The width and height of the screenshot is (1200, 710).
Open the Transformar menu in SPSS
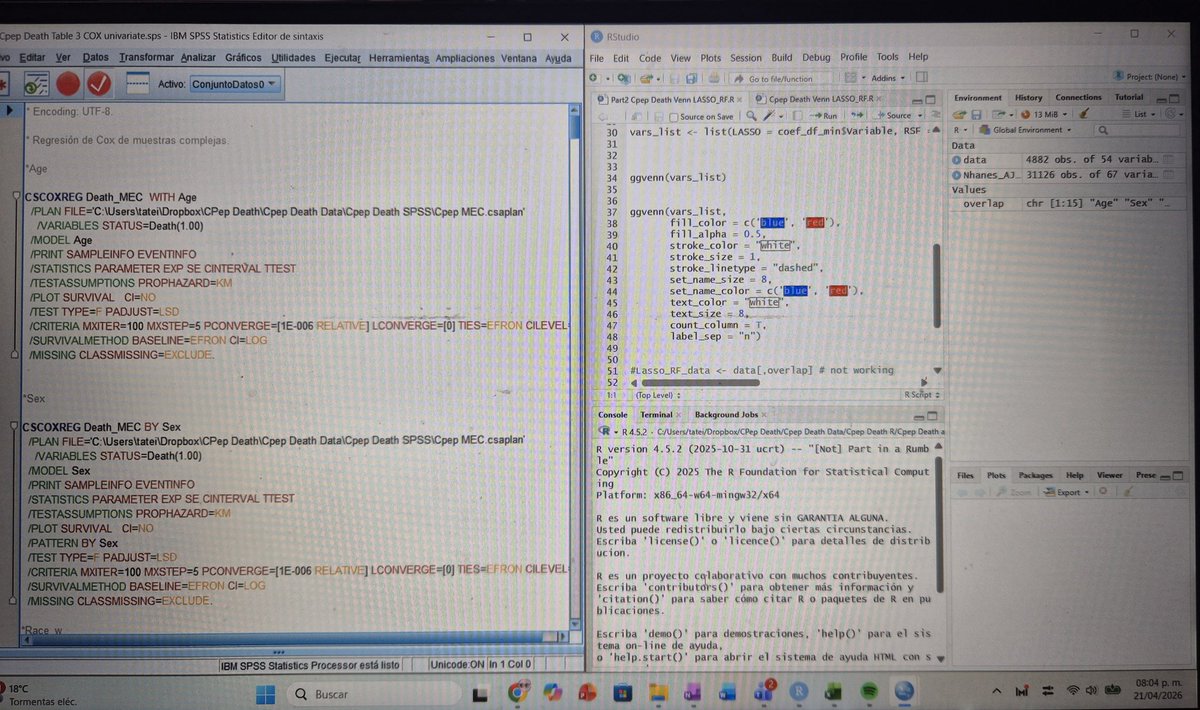(x=146, y=58)
